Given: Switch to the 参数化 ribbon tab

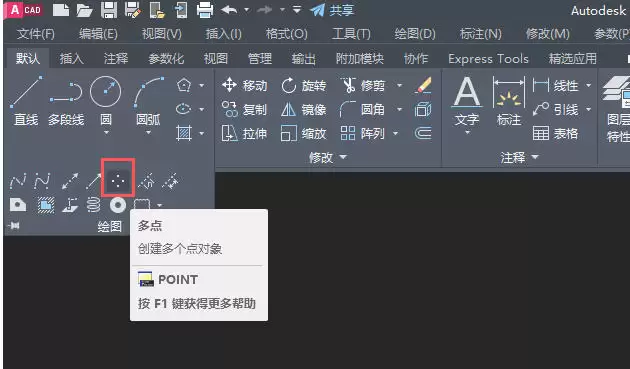Looking at the screenshot, I should [x=166, y=59].
